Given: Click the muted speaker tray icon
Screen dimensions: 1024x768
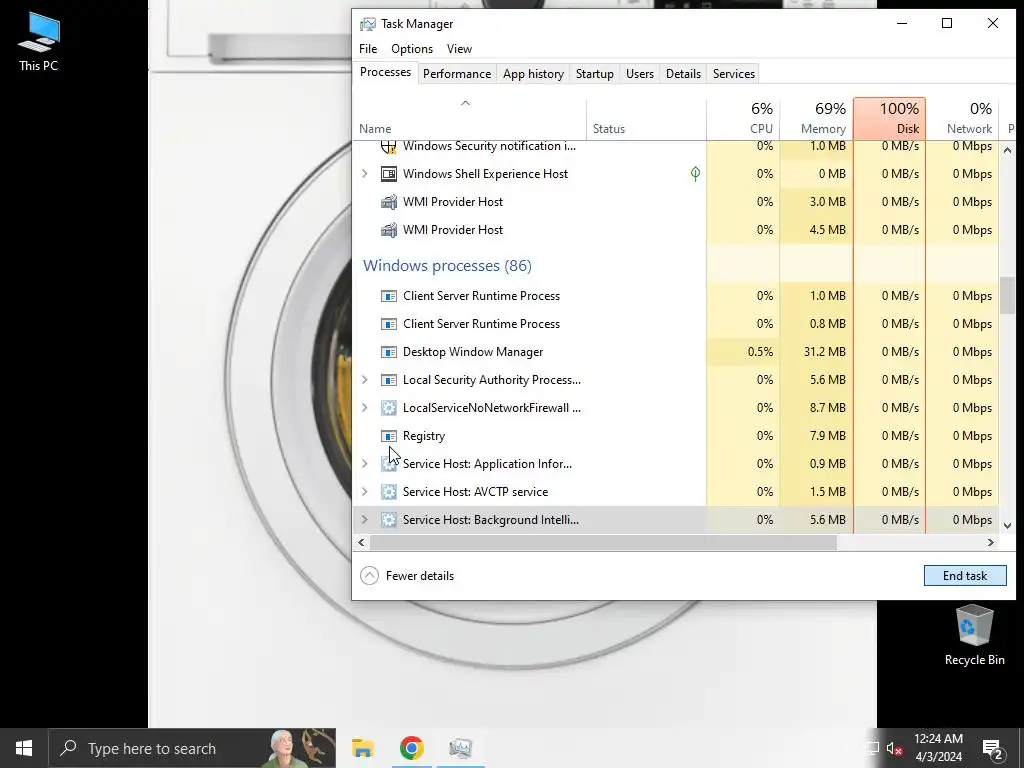Looking at the screenshot, I should click(894, 749).
